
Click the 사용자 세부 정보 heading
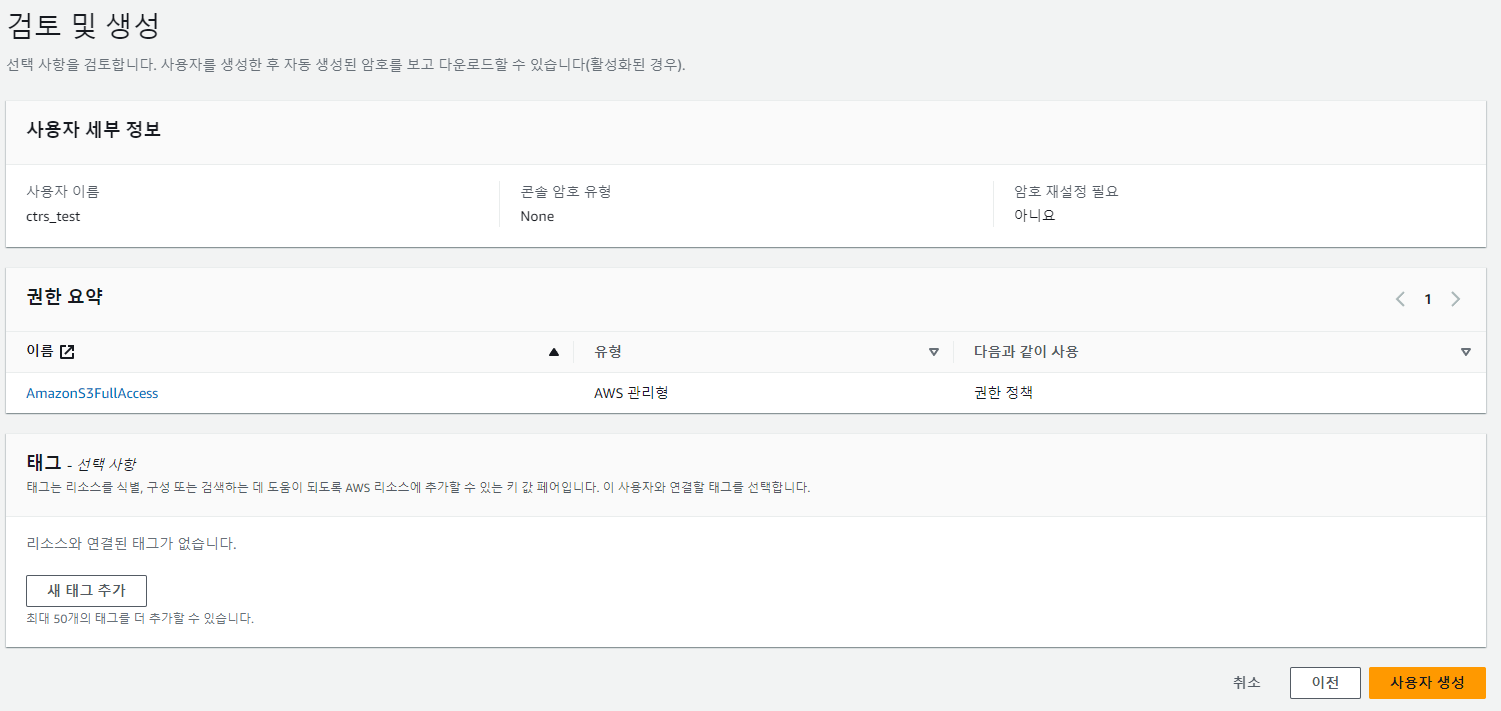[94, 130]
